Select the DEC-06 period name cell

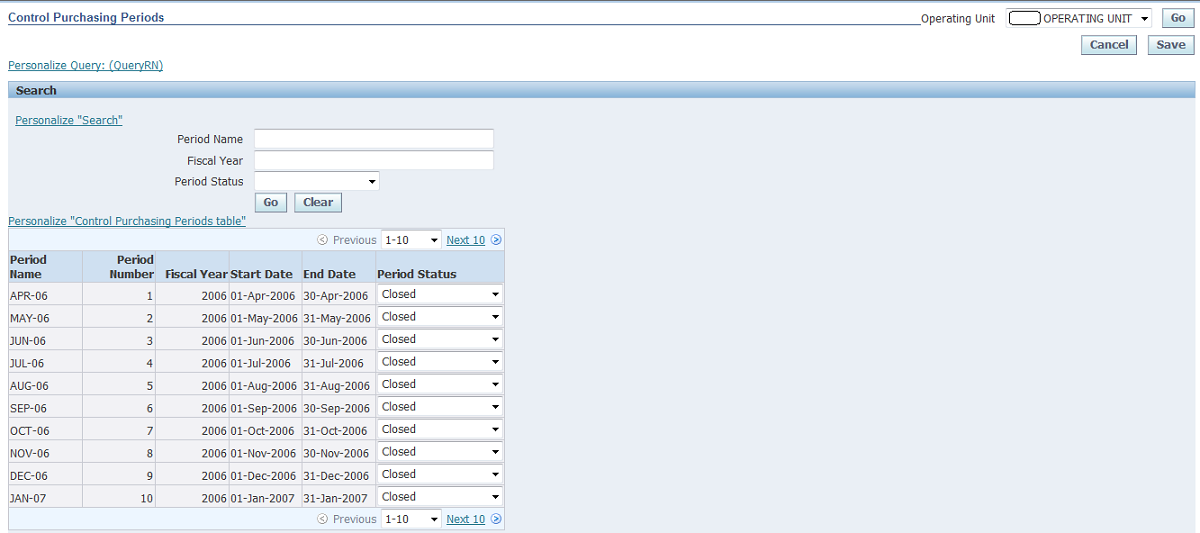(46, 475)
